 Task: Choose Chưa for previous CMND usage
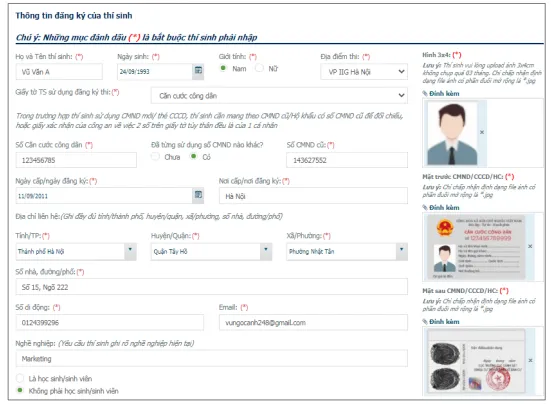coord(155,157)
